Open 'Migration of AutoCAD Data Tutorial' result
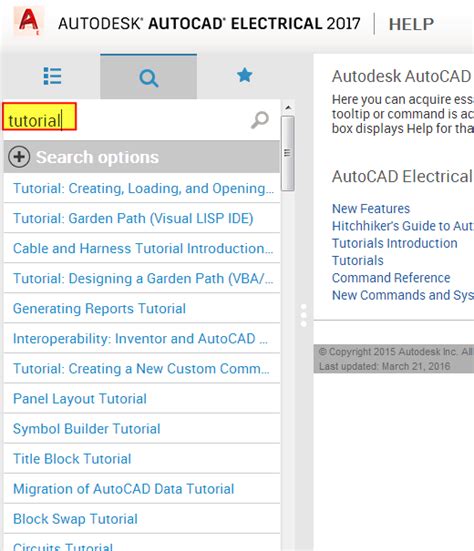The width and height of the screenshot is (474, 551). (142, 489)
